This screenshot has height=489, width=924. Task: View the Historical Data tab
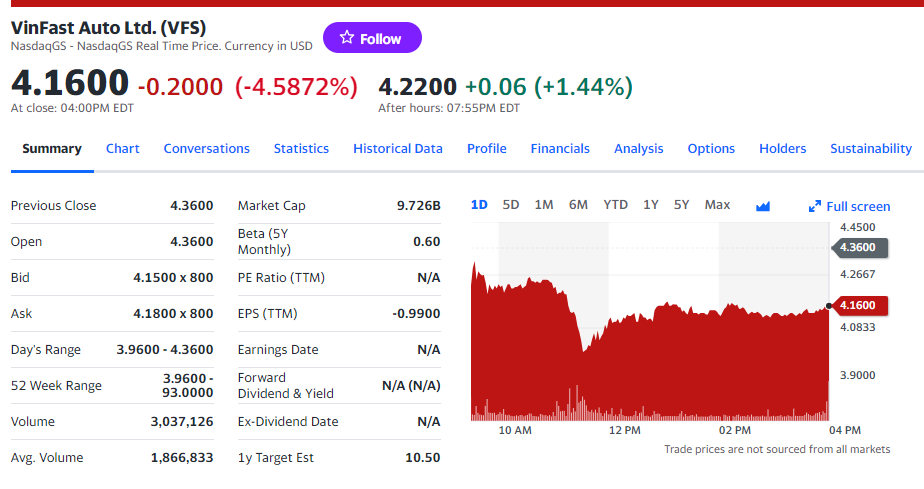click(398, 149)
